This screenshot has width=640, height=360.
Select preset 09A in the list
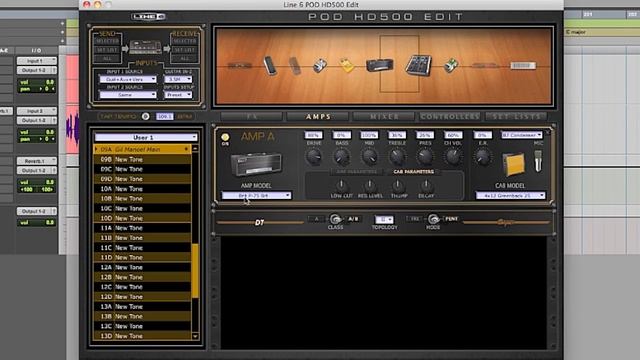(142, 149)
